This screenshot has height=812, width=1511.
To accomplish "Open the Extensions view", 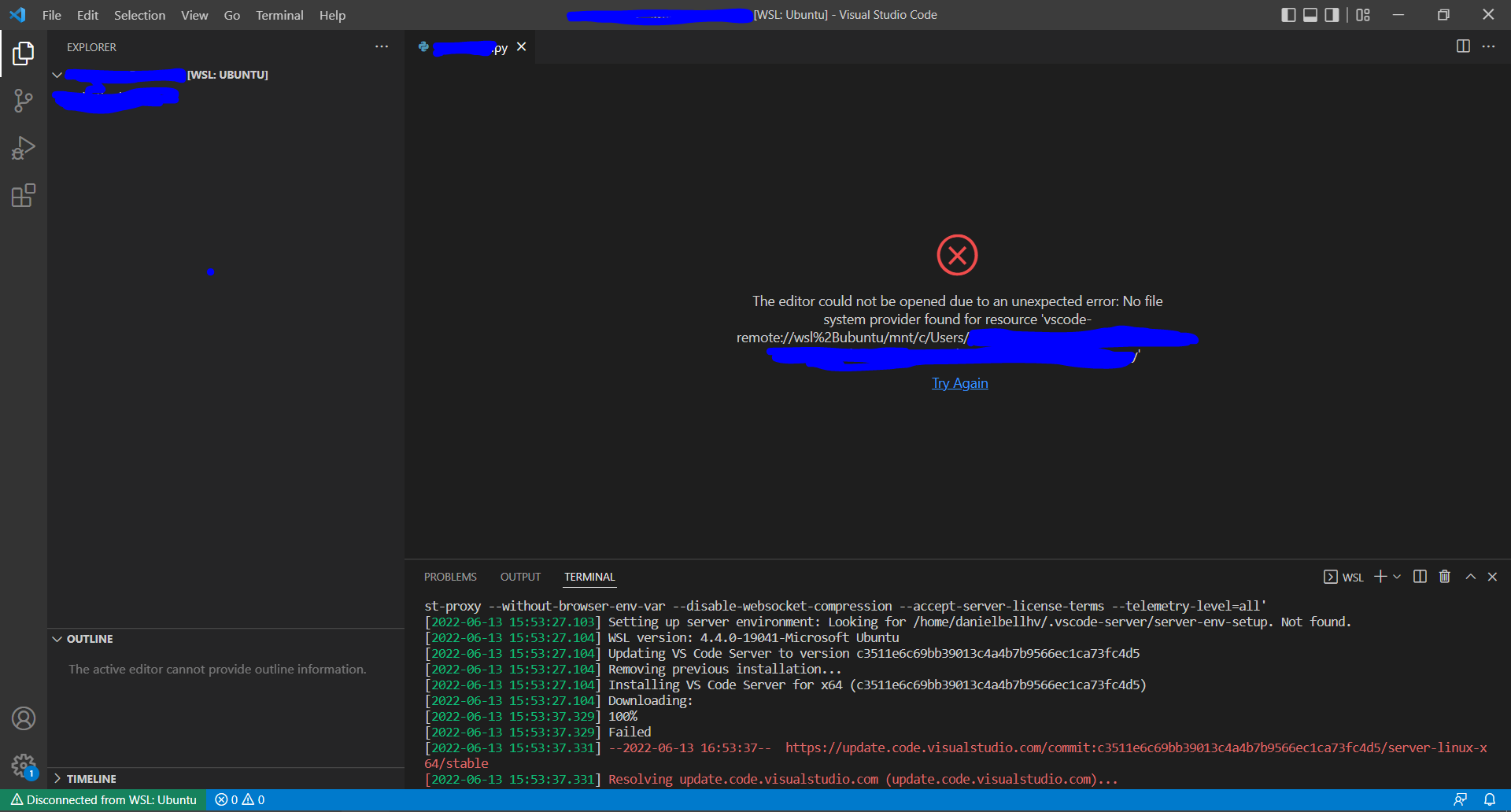I will (x=24, y=195).
